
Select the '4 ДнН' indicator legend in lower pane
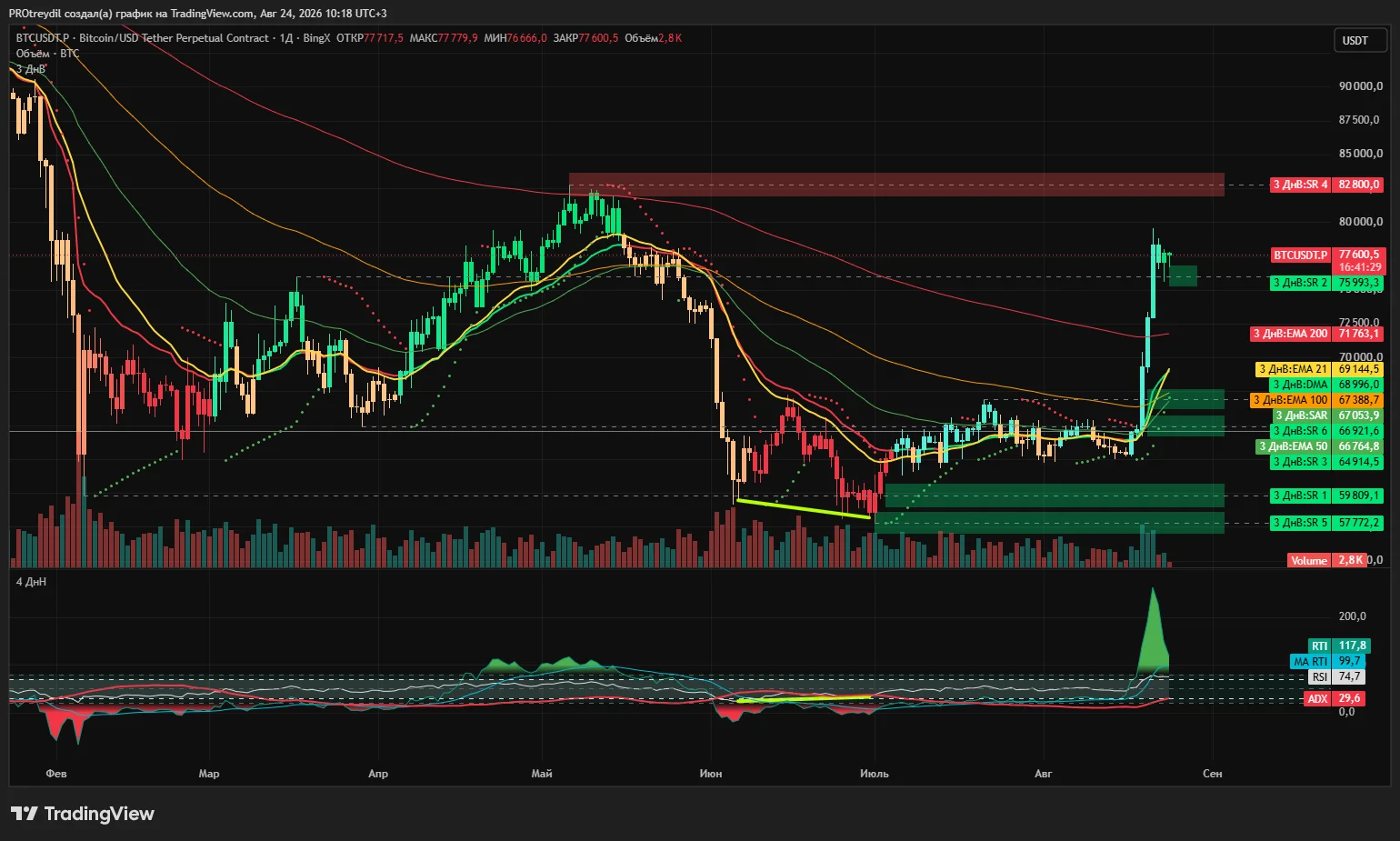point(31,582)
